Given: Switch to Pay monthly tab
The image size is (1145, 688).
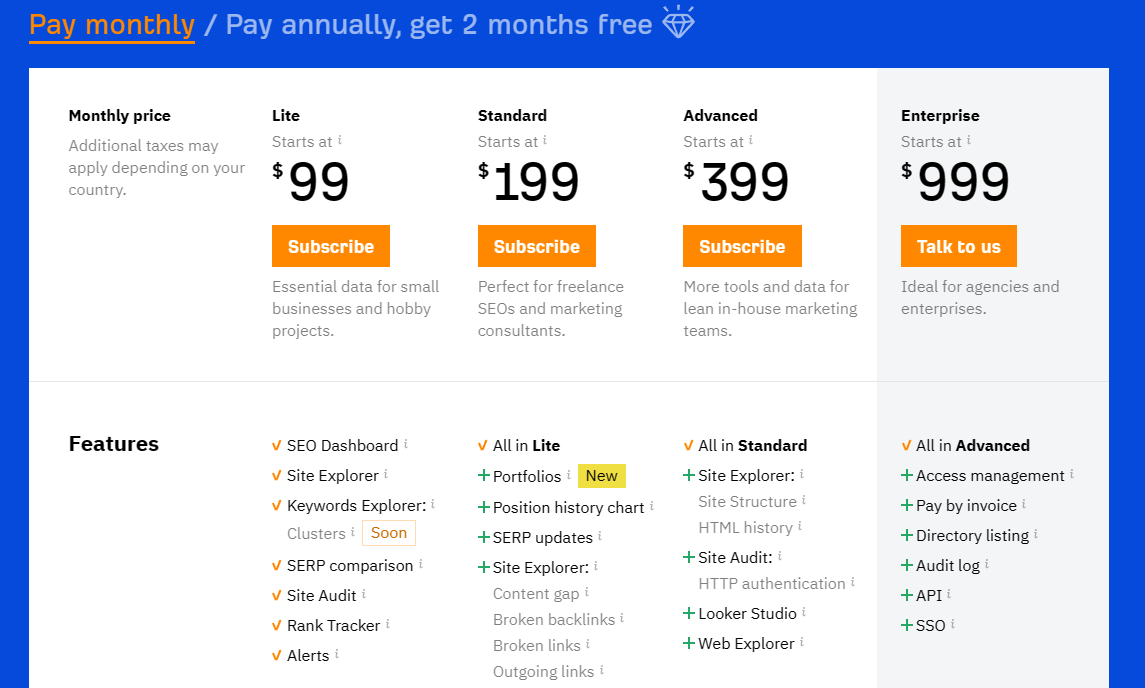Looking at the screenshot, I should click(112, 25).
